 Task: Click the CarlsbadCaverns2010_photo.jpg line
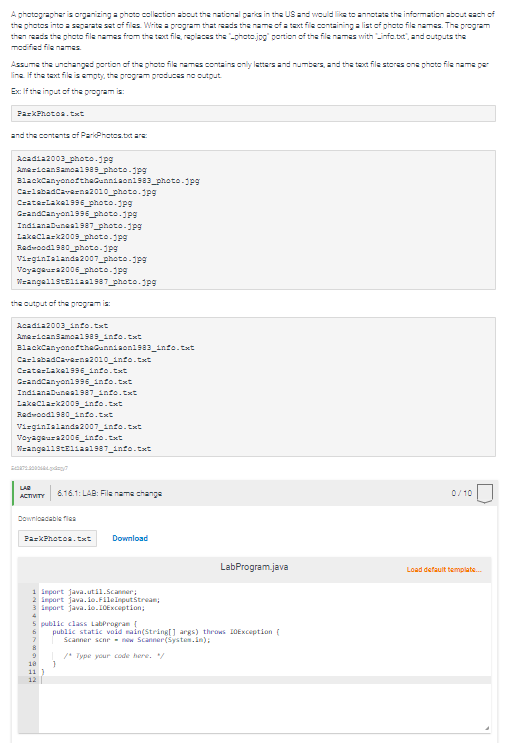[x=87, y=192]
